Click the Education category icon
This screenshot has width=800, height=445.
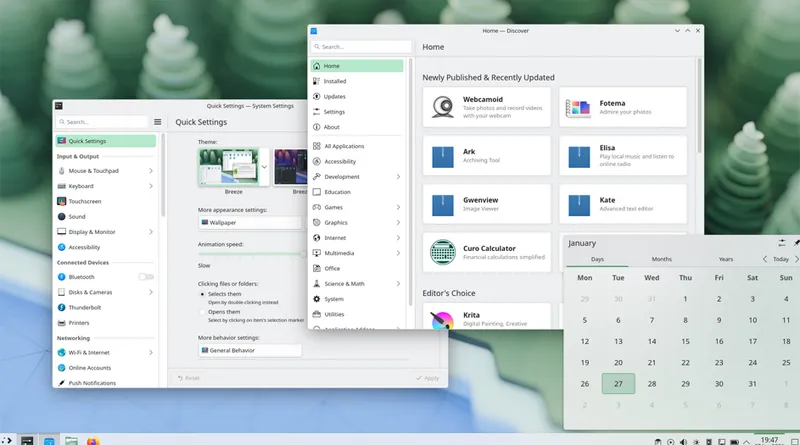point(316,192)
